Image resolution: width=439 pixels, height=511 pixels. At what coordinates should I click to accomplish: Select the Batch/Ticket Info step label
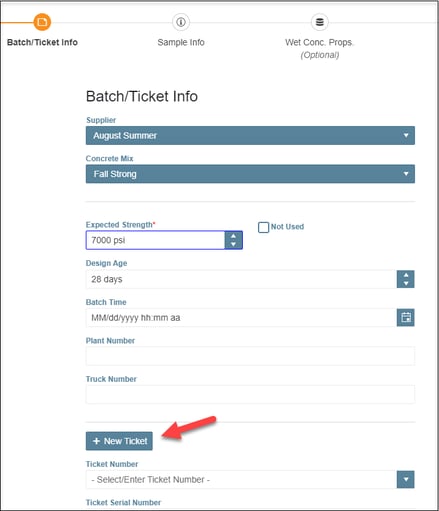[42, 42]
